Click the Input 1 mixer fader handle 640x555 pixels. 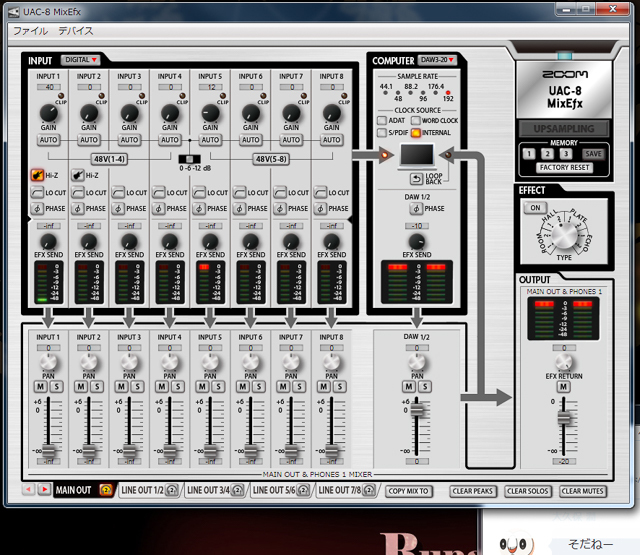tap(49, 451)
